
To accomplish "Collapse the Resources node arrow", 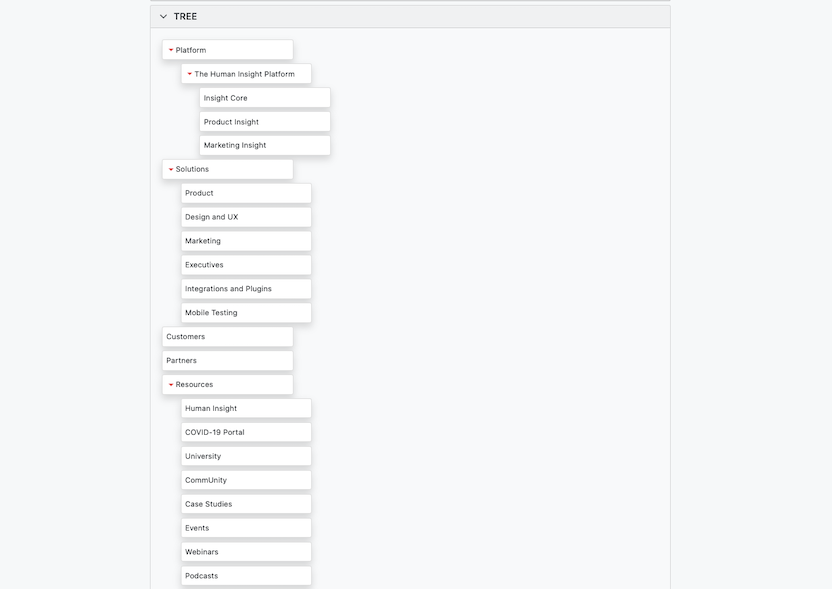I will [x=171, y=385].
